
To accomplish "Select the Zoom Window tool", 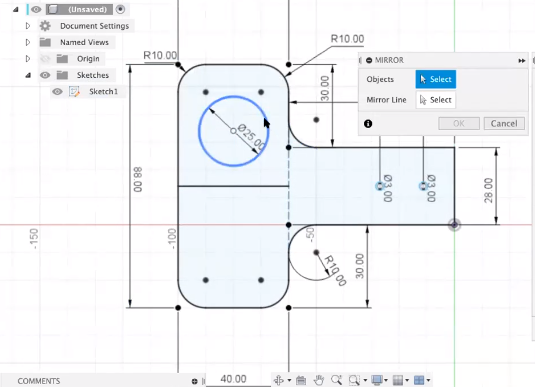I will pyautogui.click(x=354, y=380).
